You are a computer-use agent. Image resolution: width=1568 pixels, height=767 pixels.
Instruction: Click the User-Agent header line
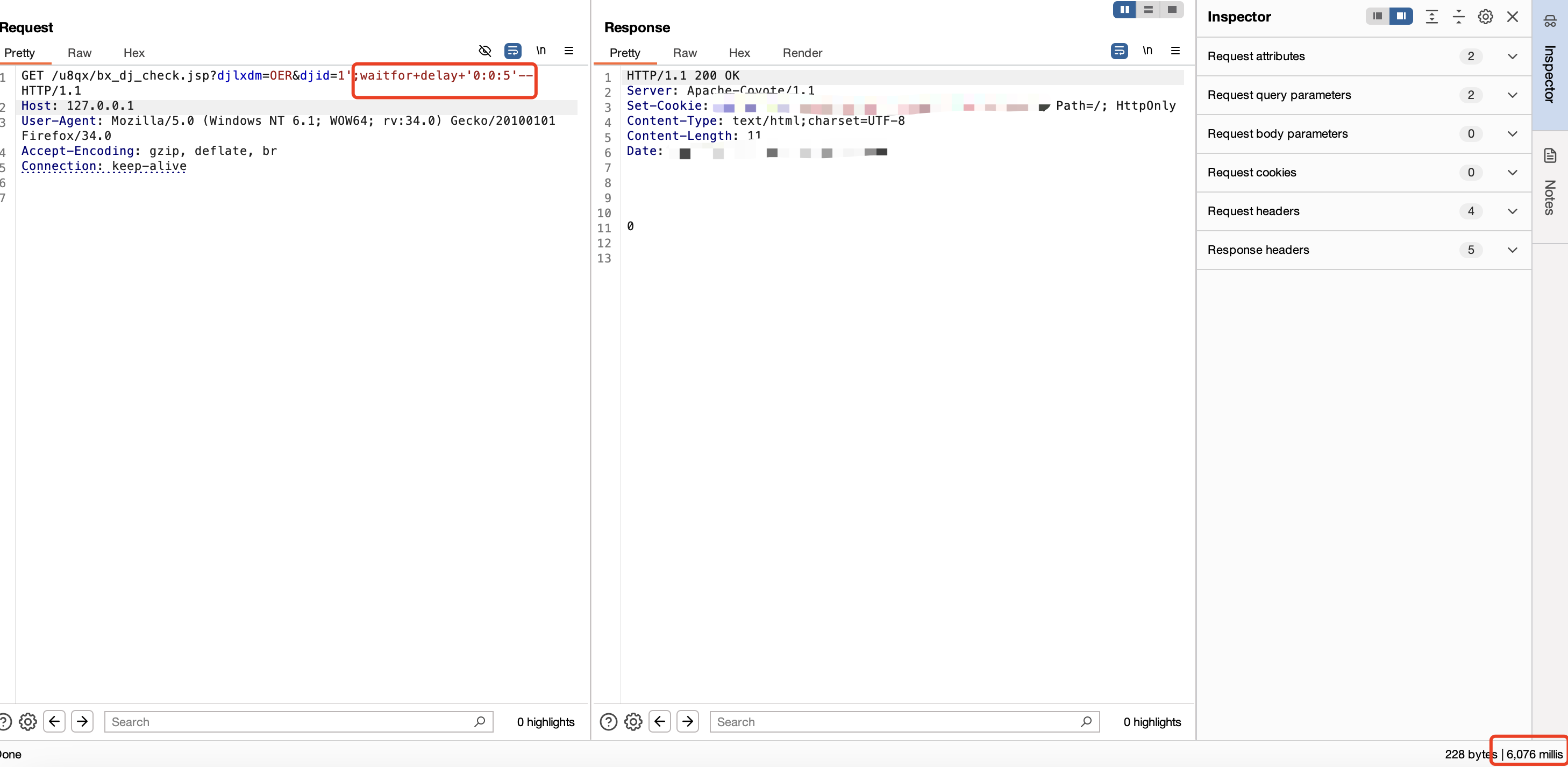tap(288, 129)
